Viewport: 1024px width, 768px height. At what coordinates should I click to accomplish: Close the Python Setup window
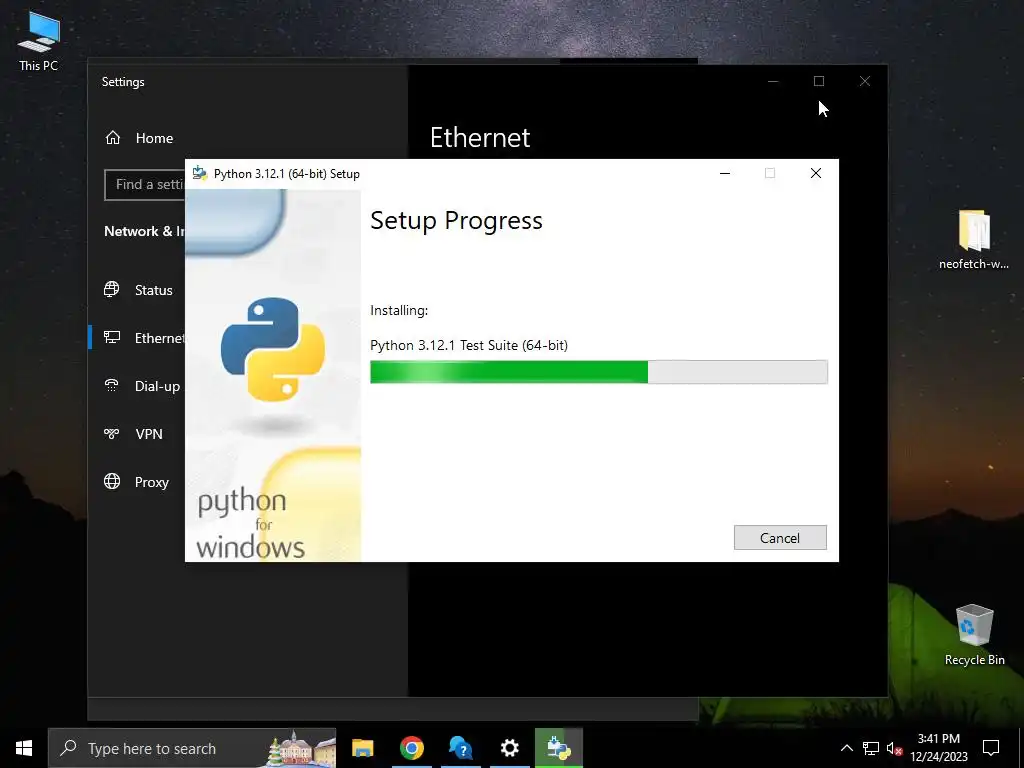coord(816,173)
